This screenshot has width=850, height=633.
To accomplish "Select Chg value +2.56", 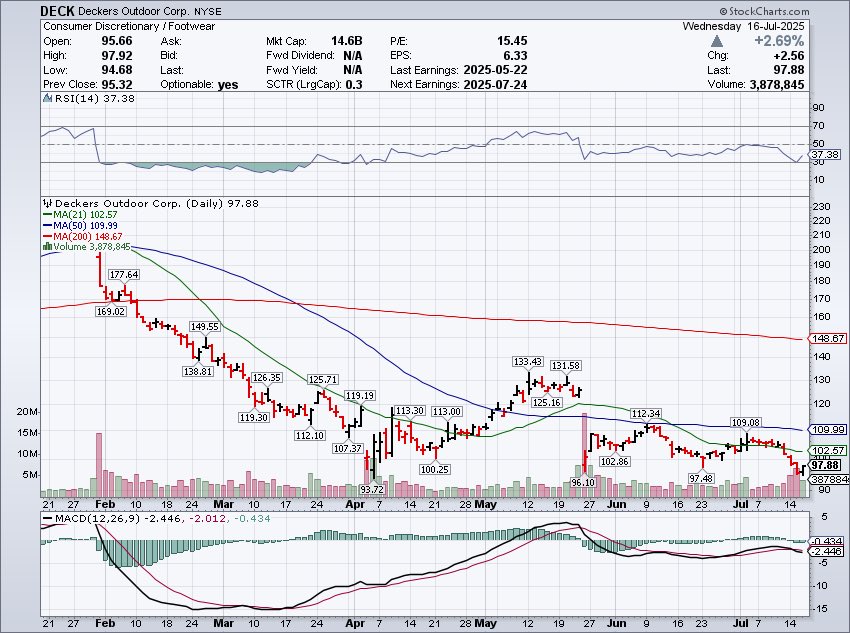I will click(789, 55).
